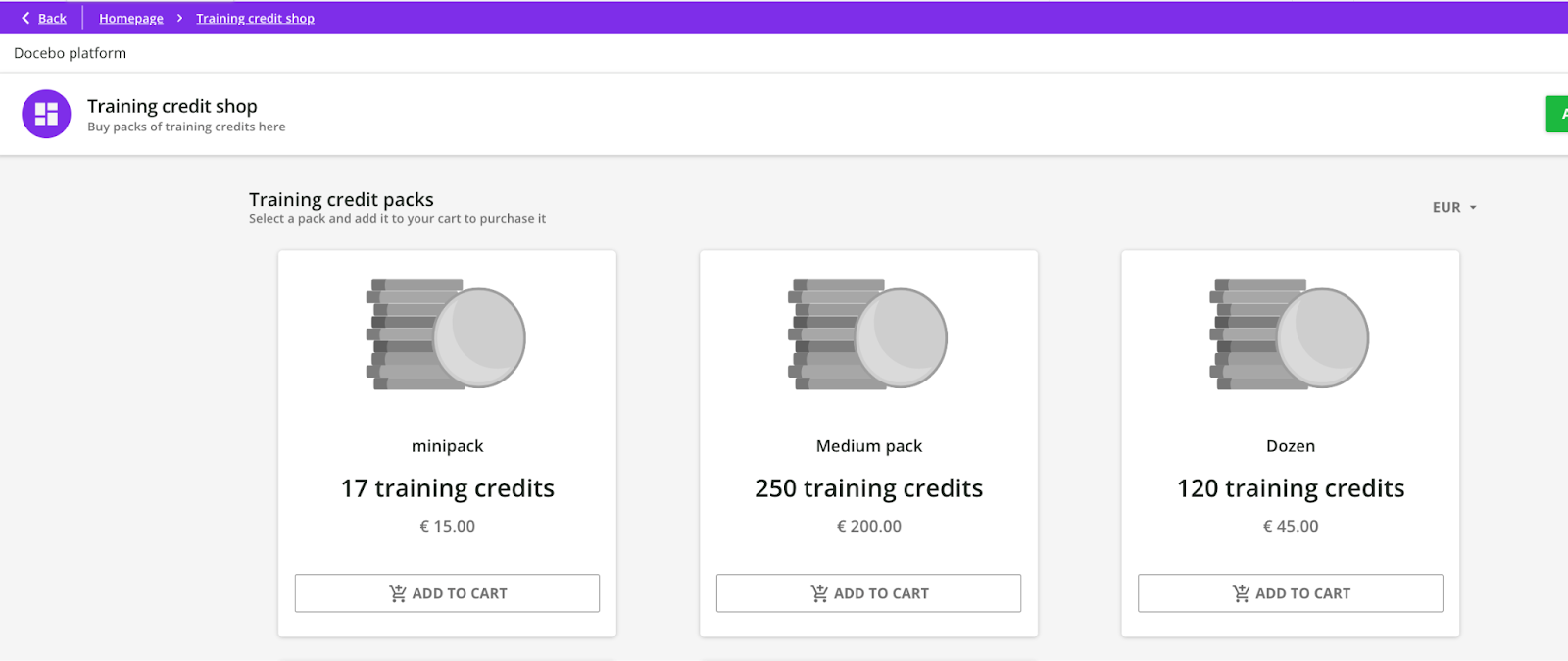This screenshot has width=1568, height=661.
Task: Go to Homepage breadcrumb link
Action: coord(130,18)
